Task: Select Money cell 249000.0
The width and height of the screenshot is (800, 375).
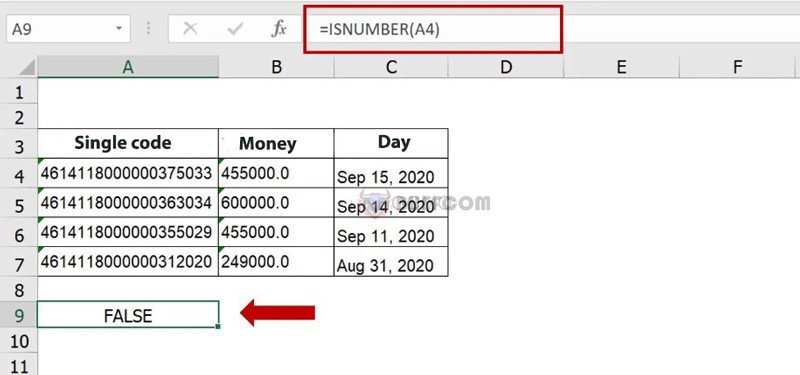Action: (276, 262)
